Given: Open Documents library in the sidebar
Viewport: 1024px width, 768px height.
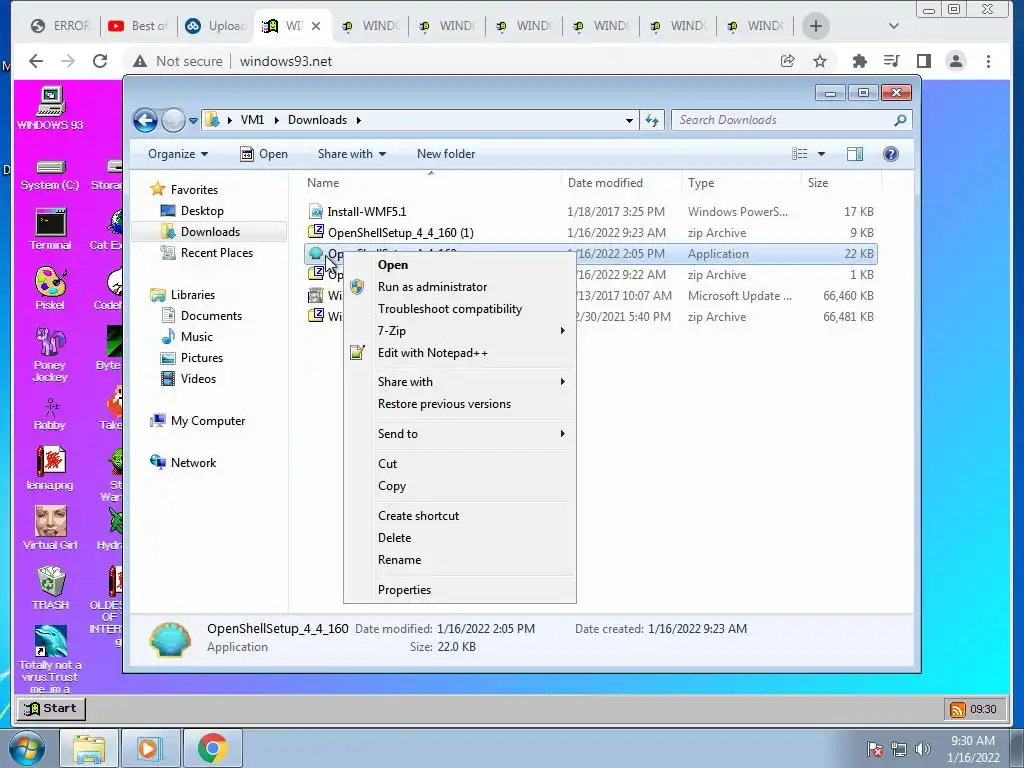Looking at the screenshot, I should [x=212, y=316].
